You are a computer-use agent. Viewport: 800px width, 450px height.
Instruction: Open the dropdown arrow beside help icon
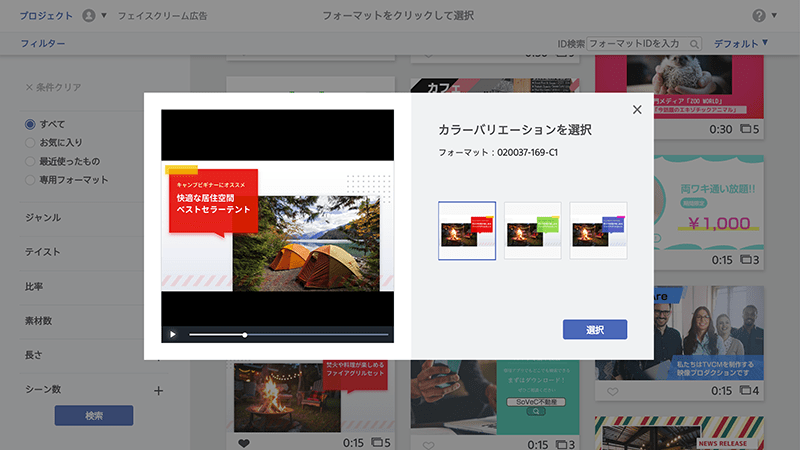[x=774, y=15]
